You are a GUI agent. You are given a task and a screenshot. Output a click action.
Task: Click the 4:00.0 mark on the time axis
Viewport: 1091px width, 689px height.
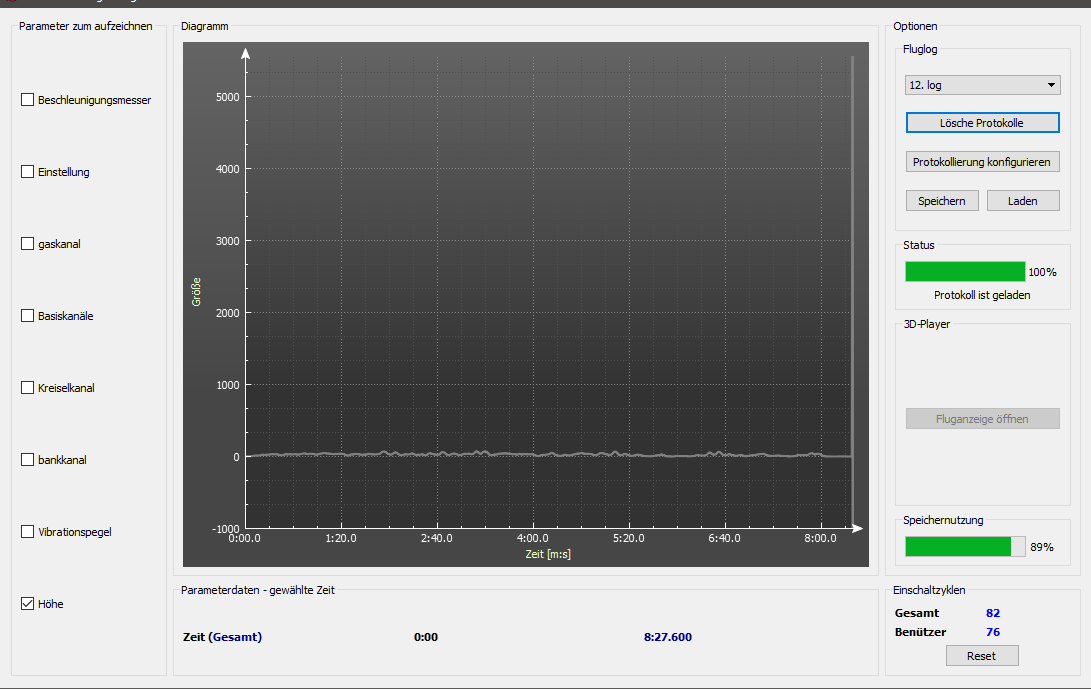pos(533,538)
